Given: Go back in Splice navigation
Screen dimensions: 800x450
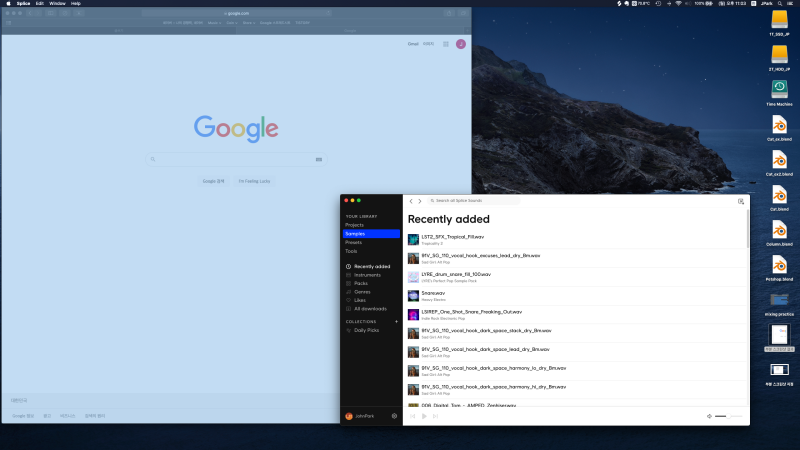Looking at the screenshot, I should 411,201.
